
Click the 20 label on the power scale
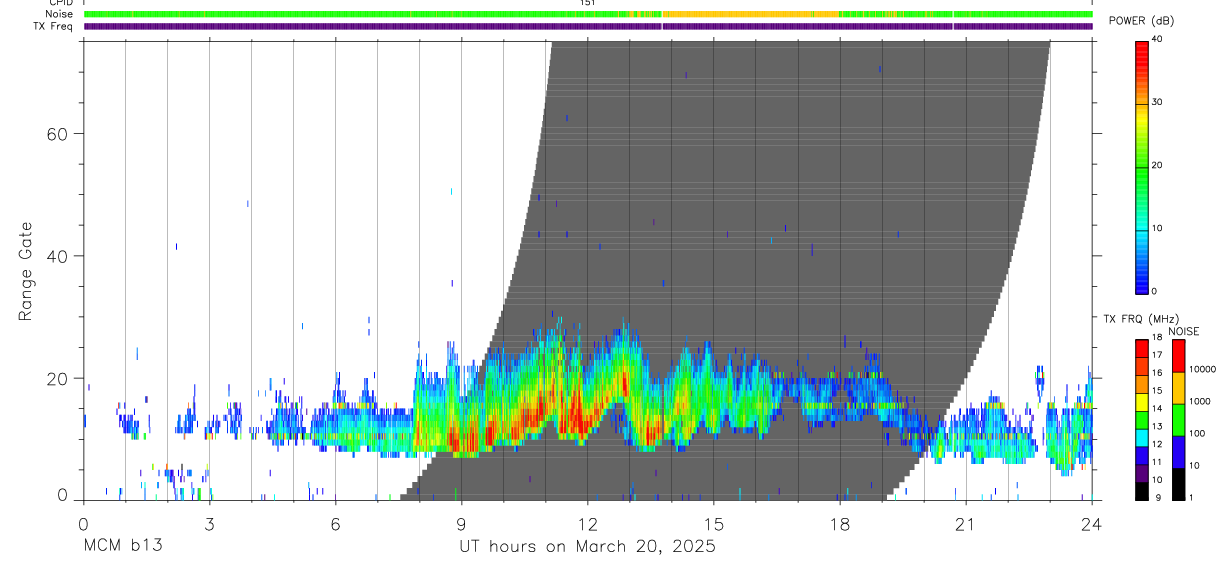1158,165
